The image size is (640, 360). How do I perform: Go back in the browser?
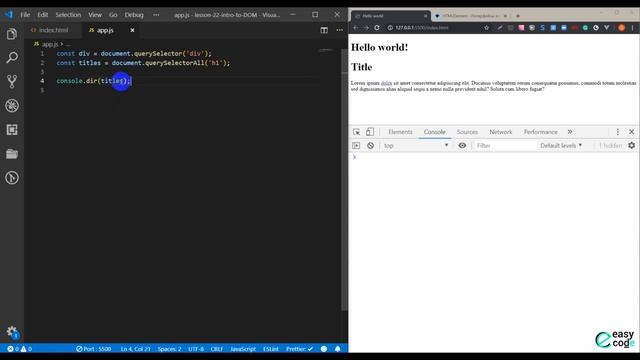point(356,28)
